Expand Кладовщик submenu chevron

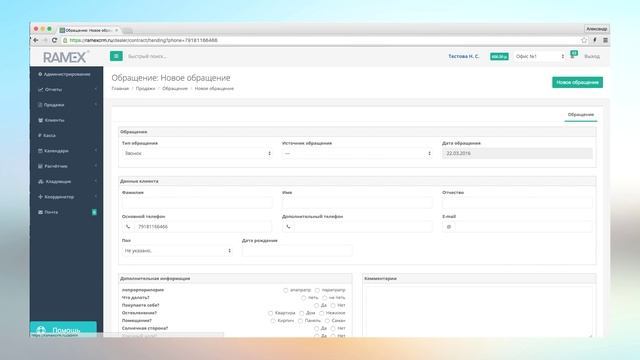point(96,181)
